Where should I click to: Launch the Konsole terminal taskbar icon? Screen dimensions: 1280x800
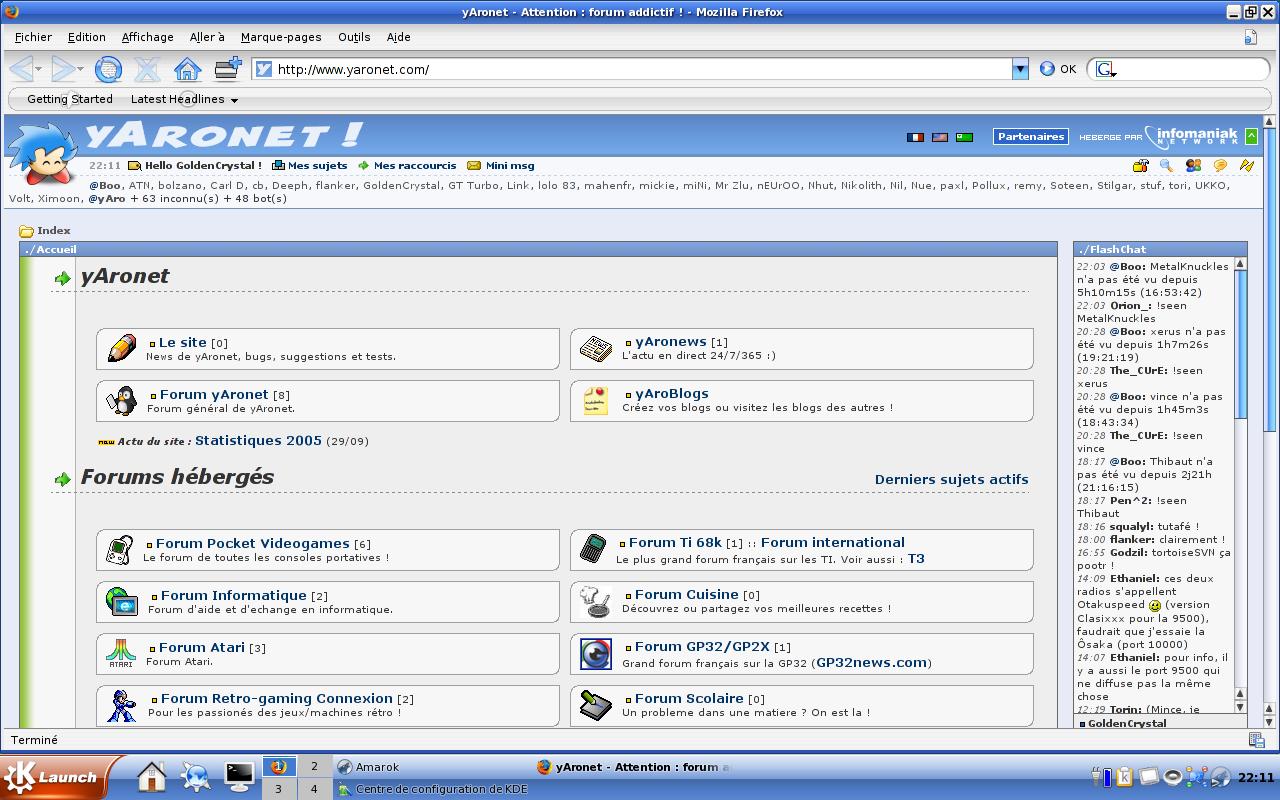click(239, 776)
